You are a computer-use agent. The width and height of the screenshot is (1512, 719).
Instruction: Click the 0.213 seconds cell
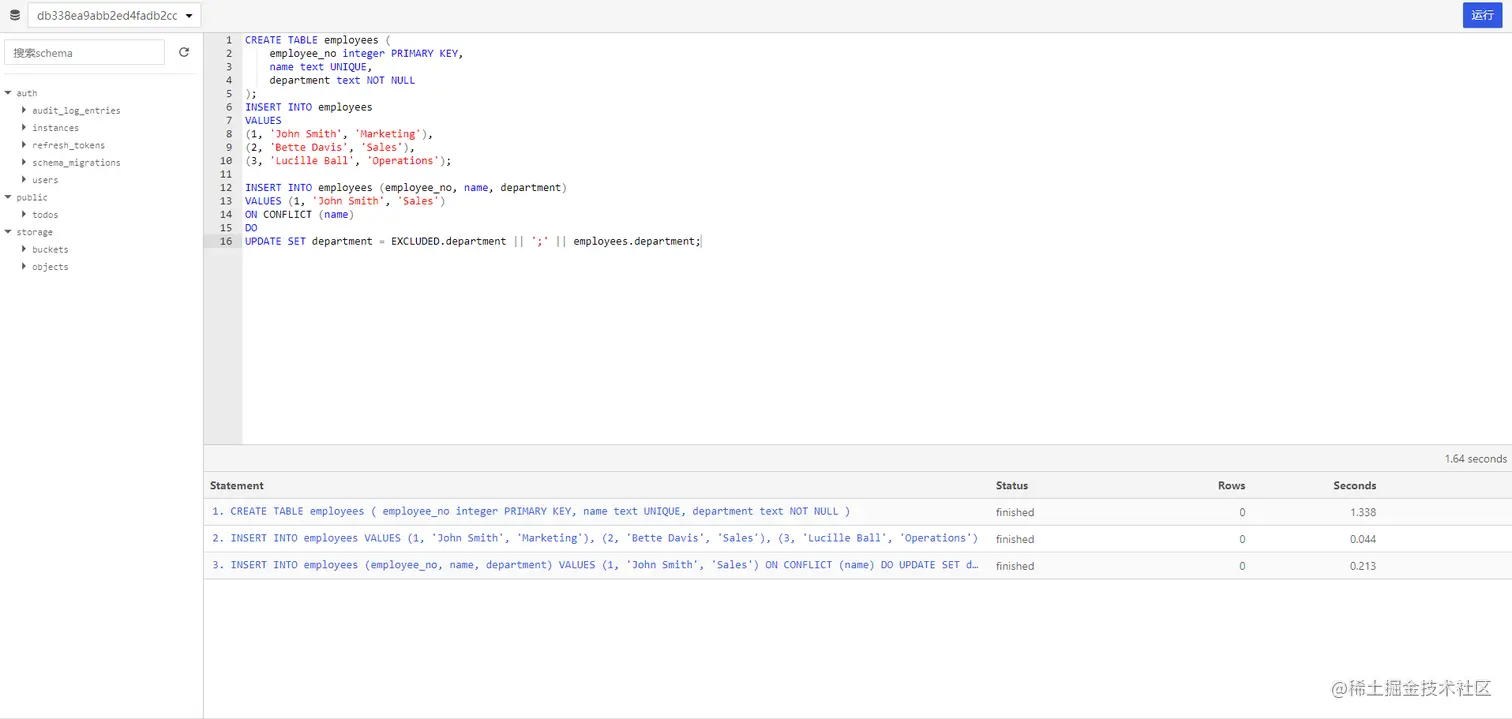[1362, 566]
